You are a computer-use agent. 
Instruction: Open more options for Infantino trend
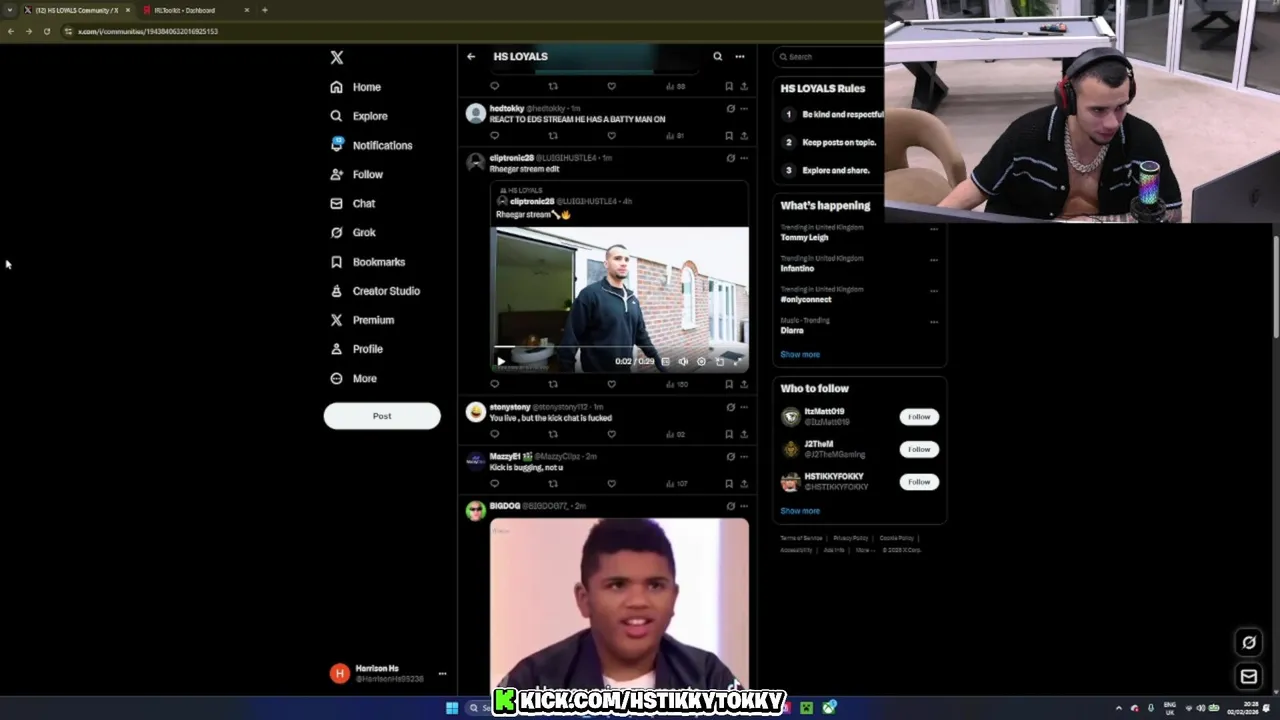934,260
